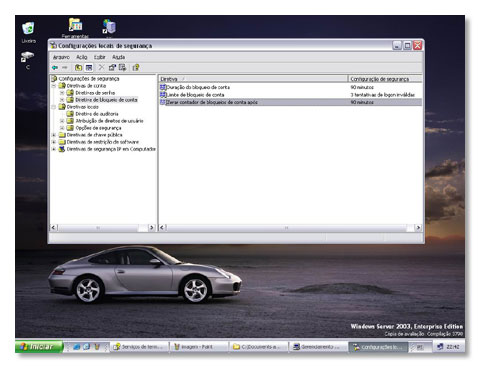This screenshot has width=480, height=368.
Task: Expand the Opções de segurança node
Action: 62,128
